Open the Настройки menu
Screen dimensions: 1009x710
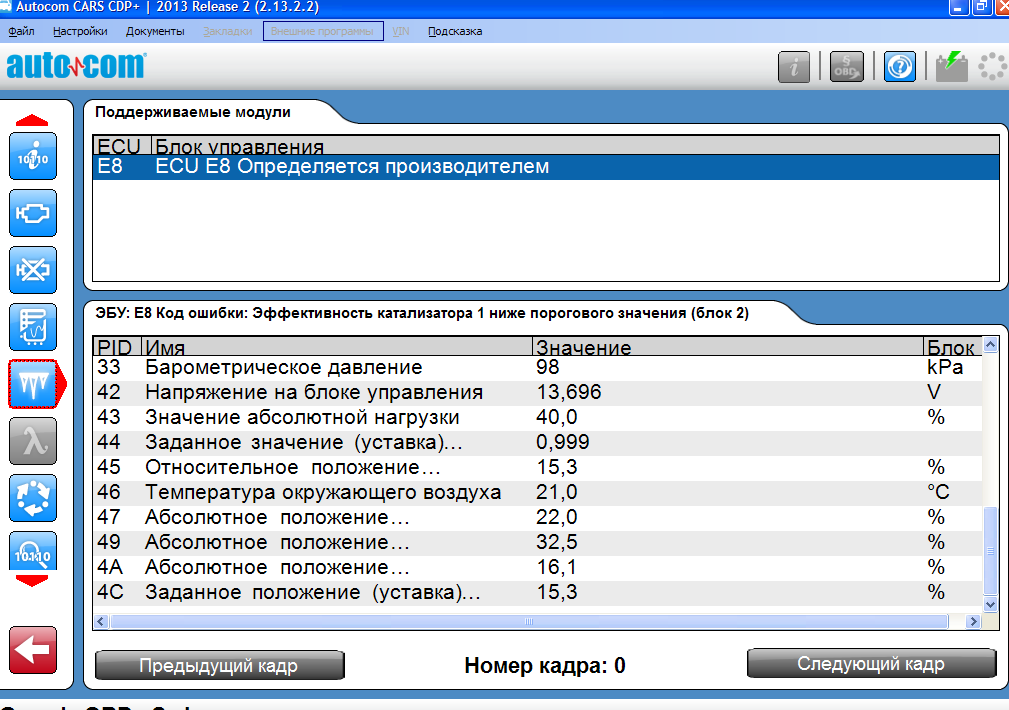[80, 31]
